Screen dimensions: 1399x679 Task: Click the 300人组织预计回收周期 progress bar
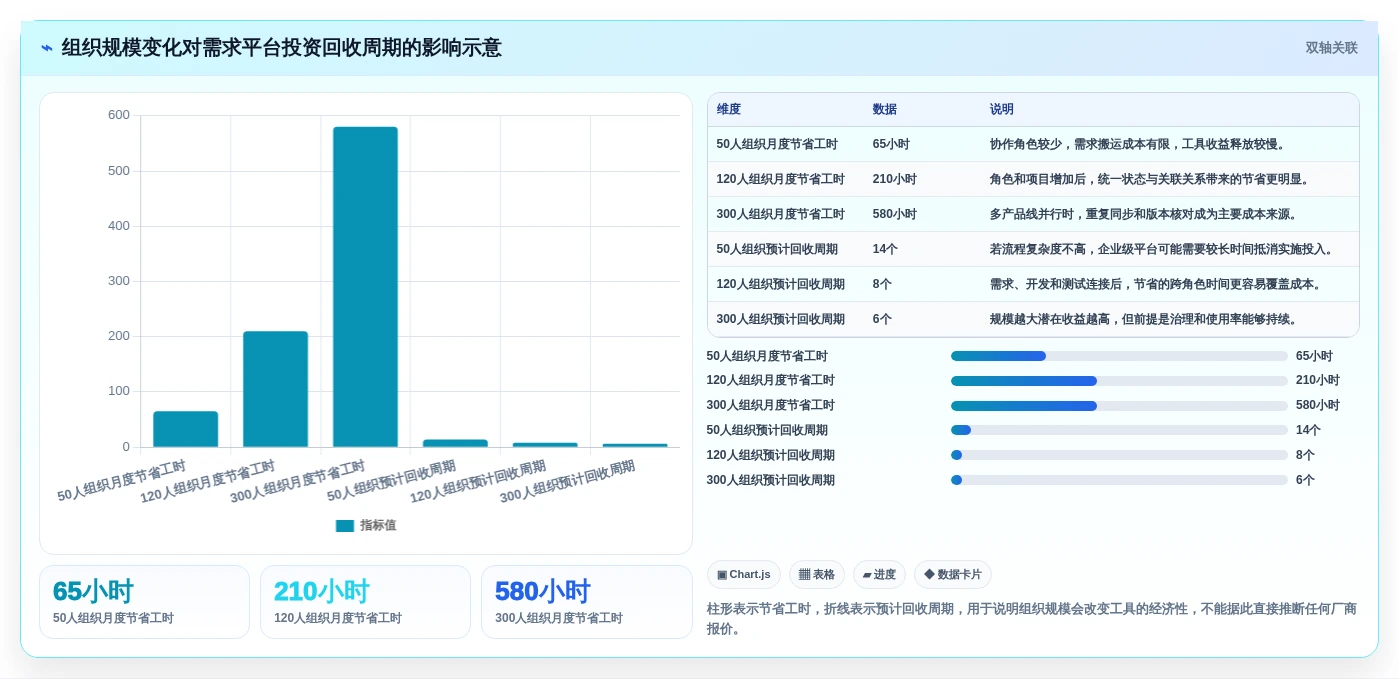pos(1119,480)
